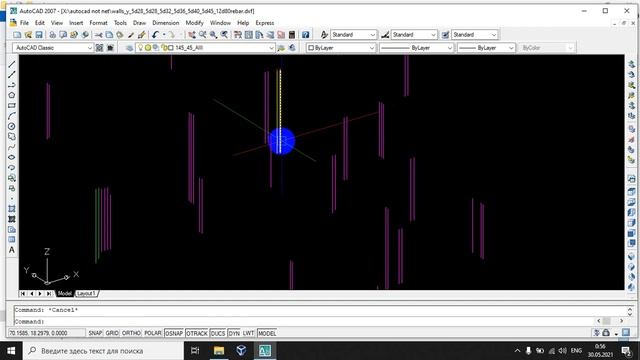
Task: Click the Zoom Window icon
Action: click(x=213, y=35)
